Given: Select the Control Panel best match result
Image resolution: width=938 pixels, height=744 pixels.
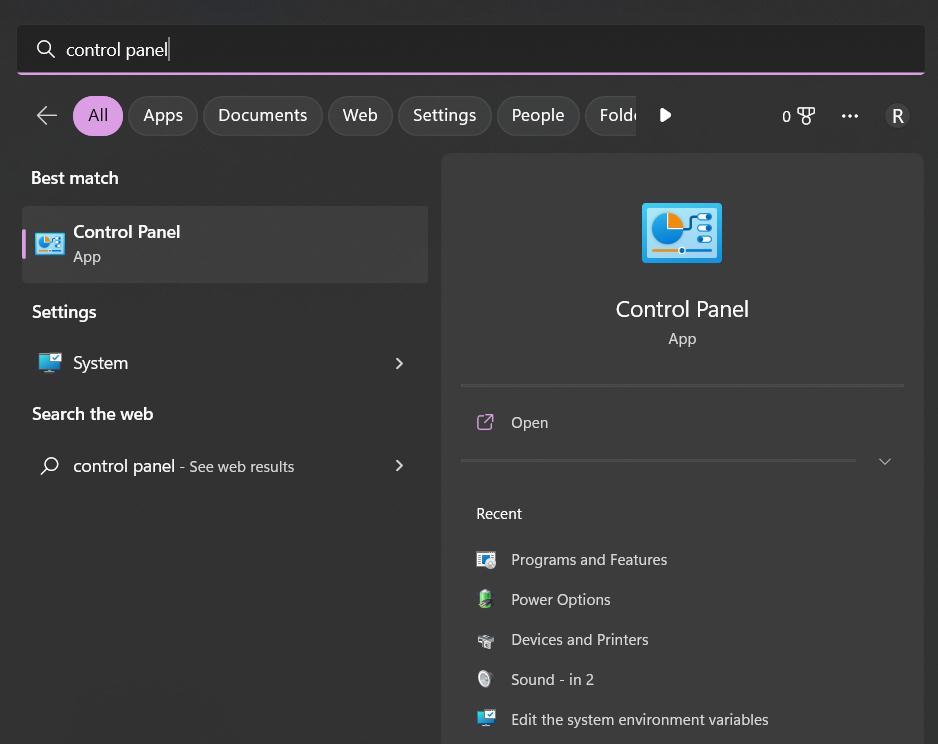Looking at the screenshot, I should click(x=225, y=244).
